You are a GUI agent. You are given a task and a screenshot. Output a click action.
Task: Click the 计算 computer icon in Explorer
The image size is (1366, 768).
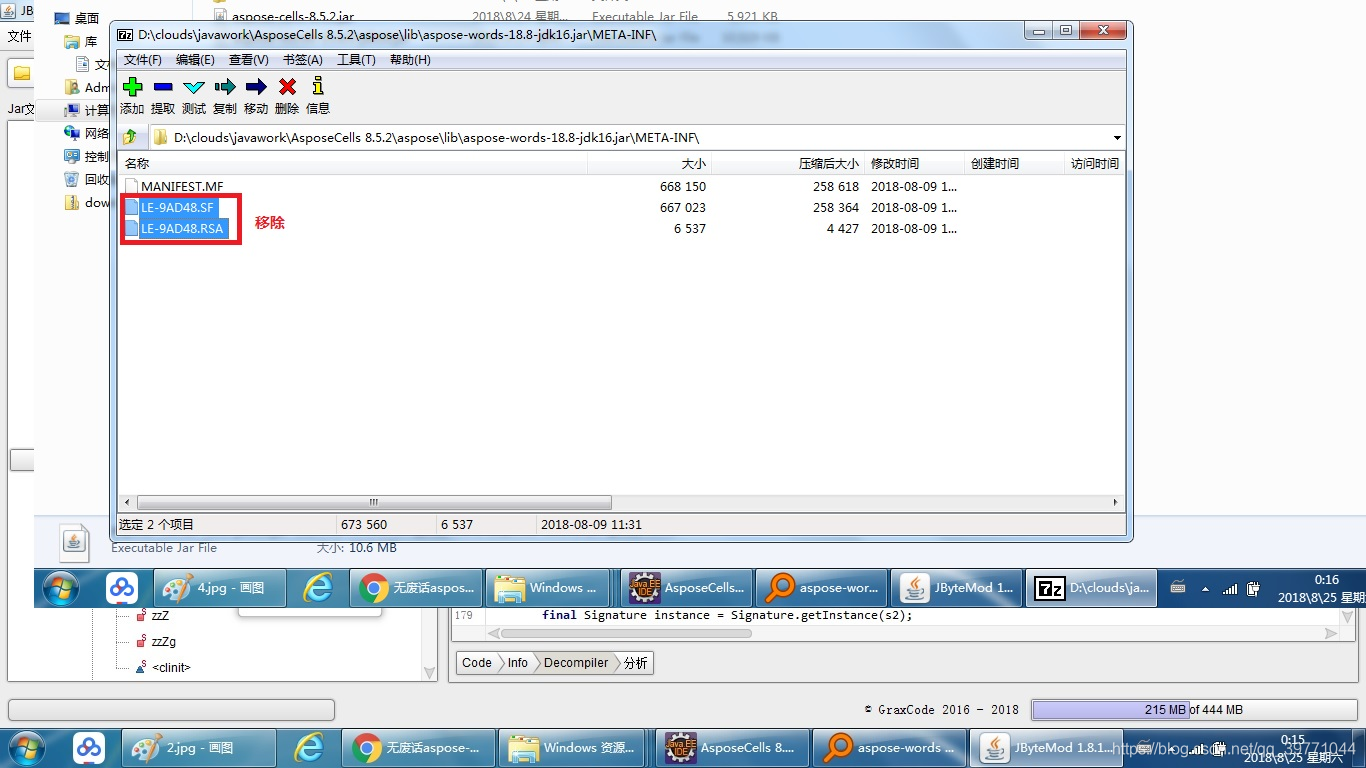(x=72, y=110)
